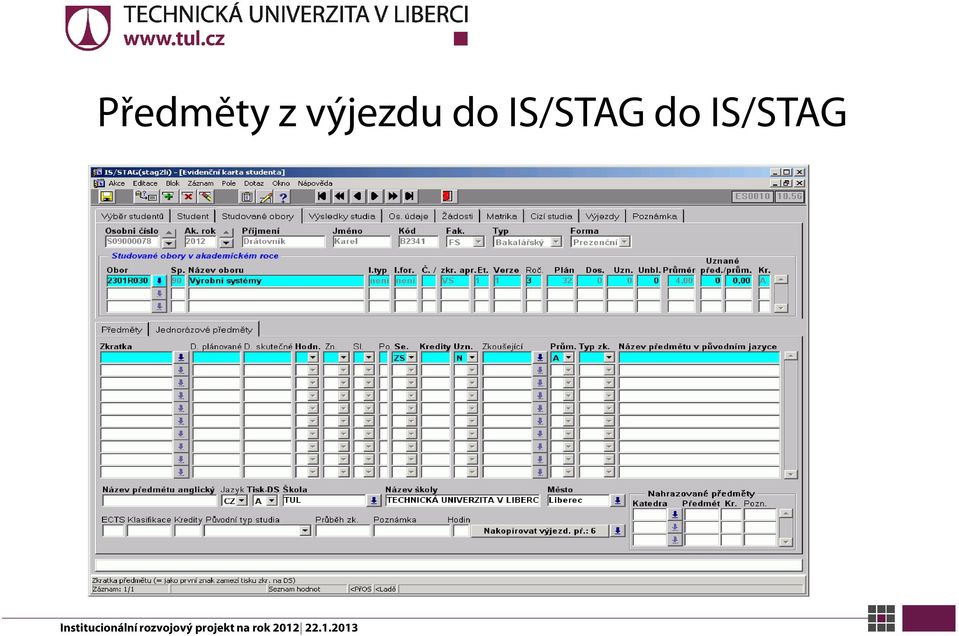Image resolution: width=959 pixels, height=636 pixels.
Task: Open the Zkoušející lookup in the first row
Action: pos(539,357)
